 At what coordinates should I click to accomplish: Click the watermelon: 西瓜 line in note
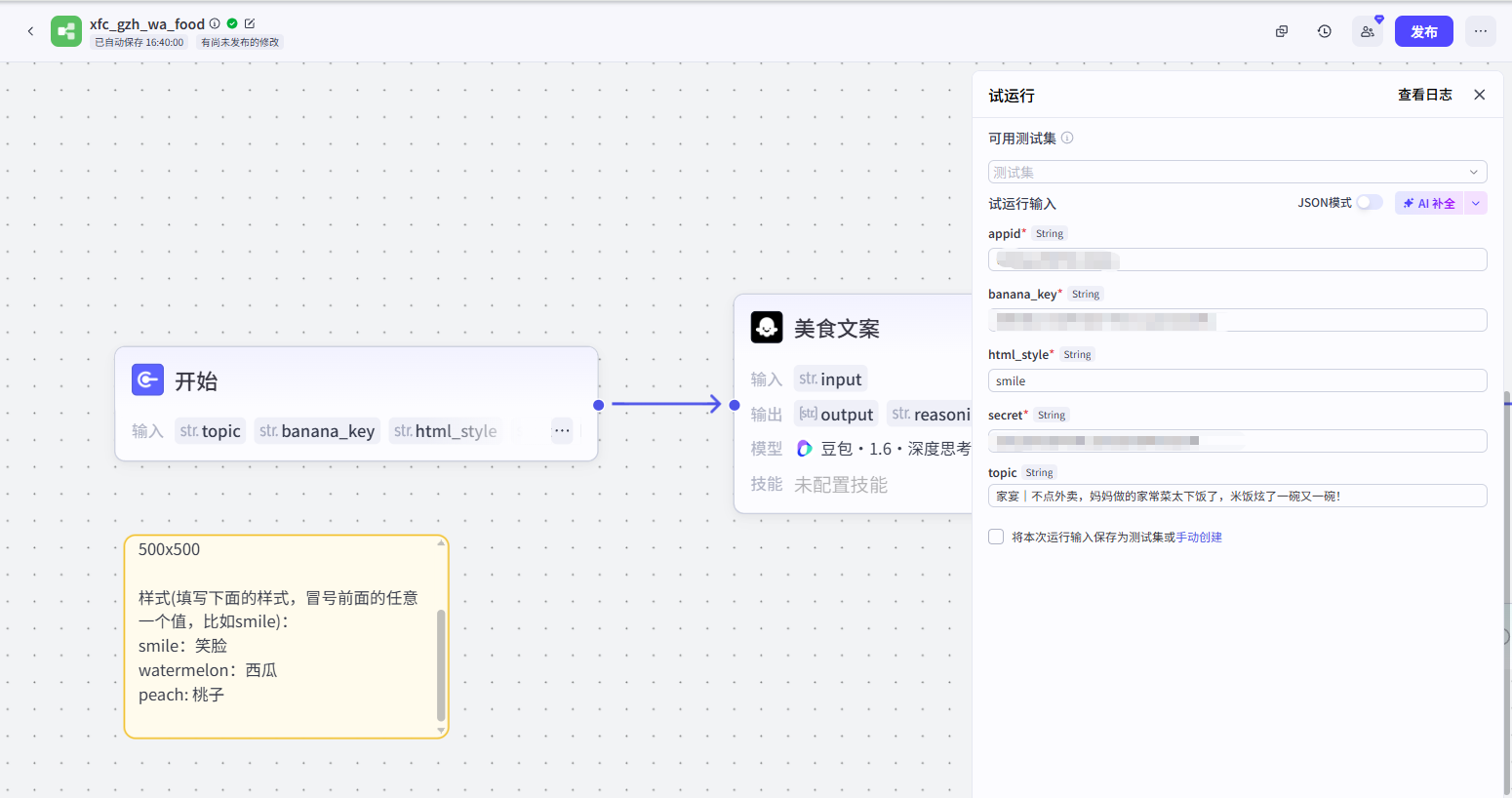click(208, 670)
